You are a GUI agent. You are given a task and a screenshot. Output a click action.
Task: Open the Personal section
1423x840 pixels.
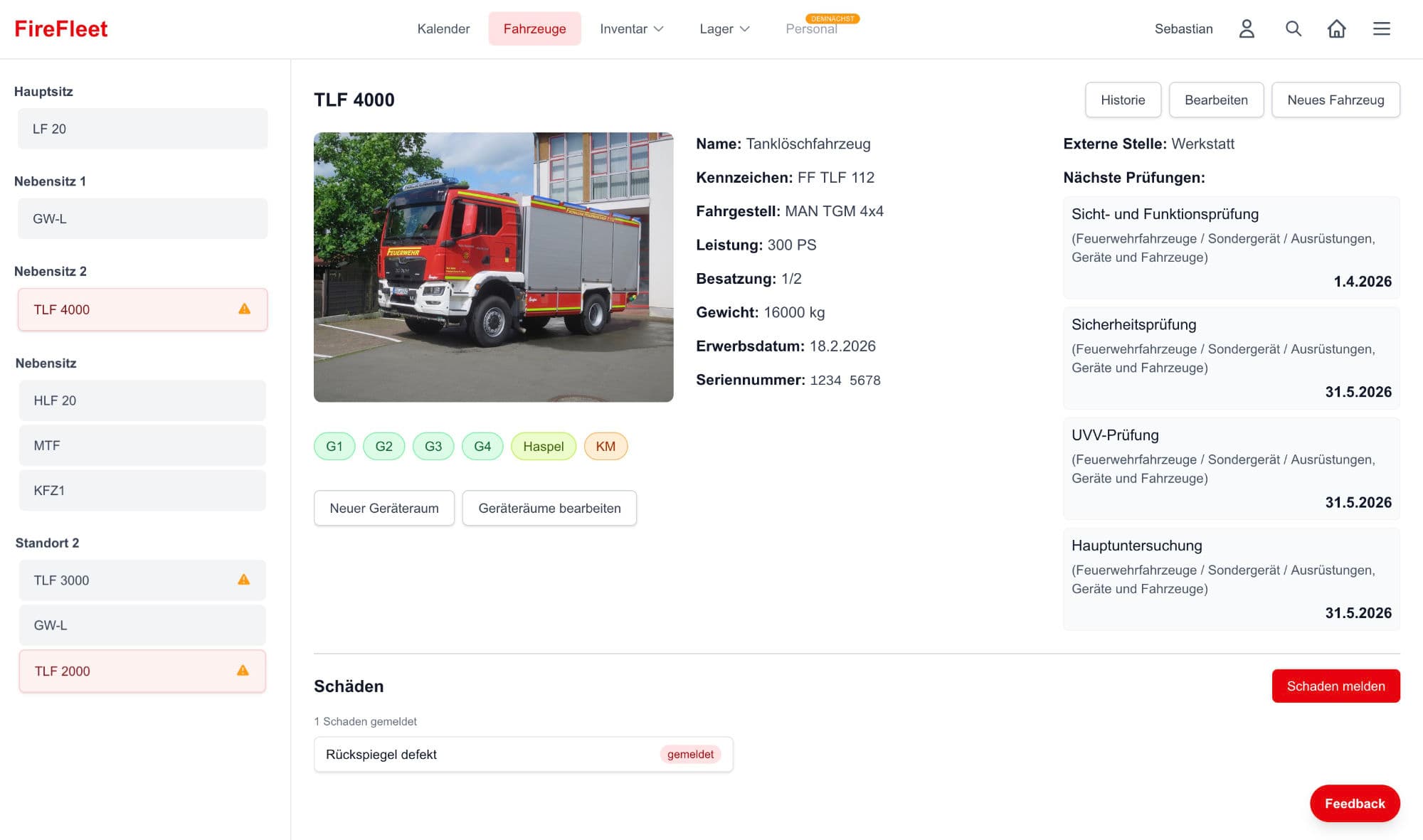tap(812, 28)
